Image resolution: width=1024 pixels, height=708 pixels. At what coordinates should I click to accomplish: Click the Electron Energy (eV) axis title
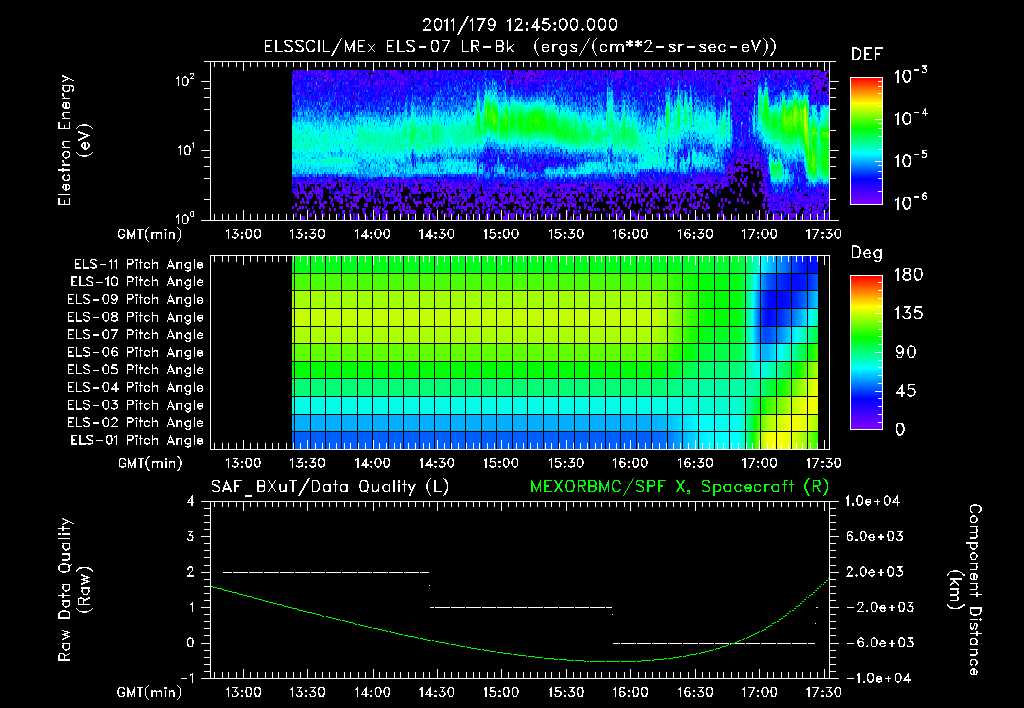[x=74, y=140]
